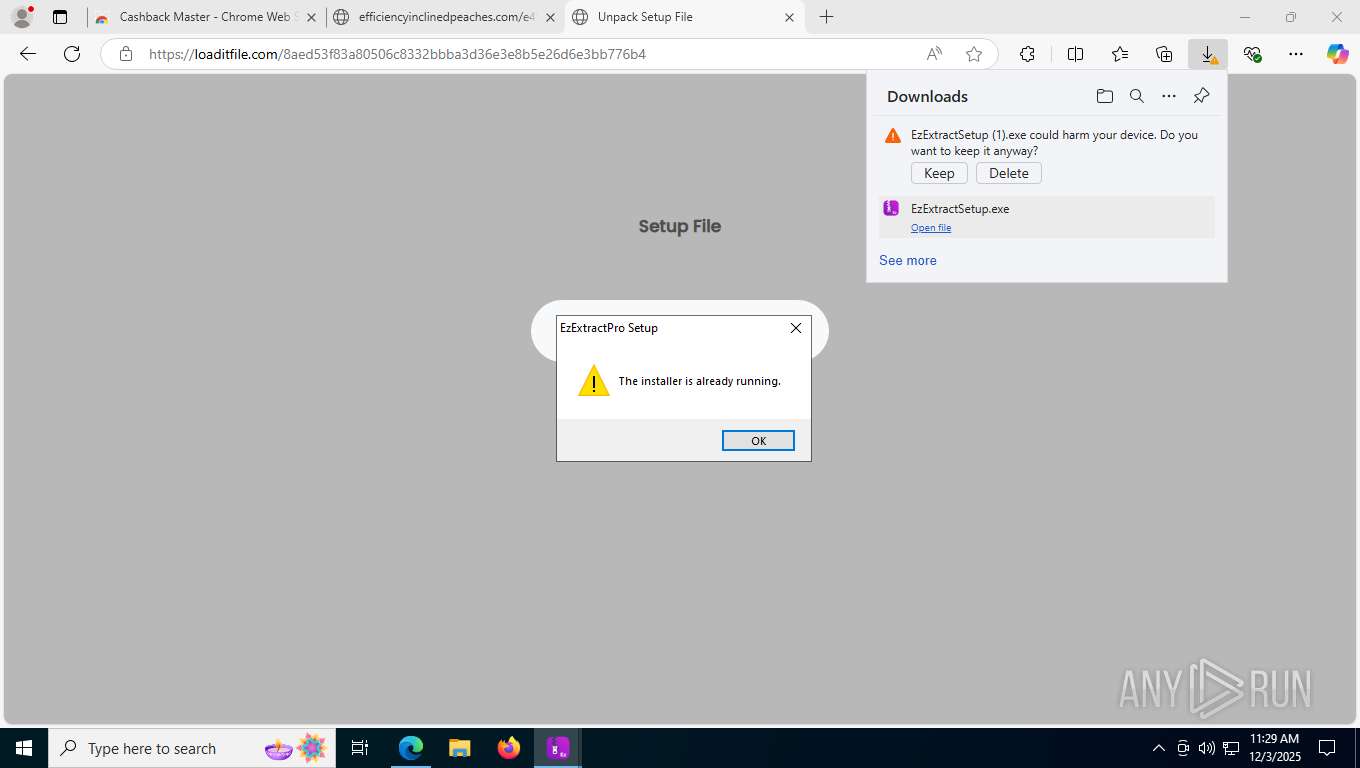Open Browser essentials heart icon

[1252, 54]
